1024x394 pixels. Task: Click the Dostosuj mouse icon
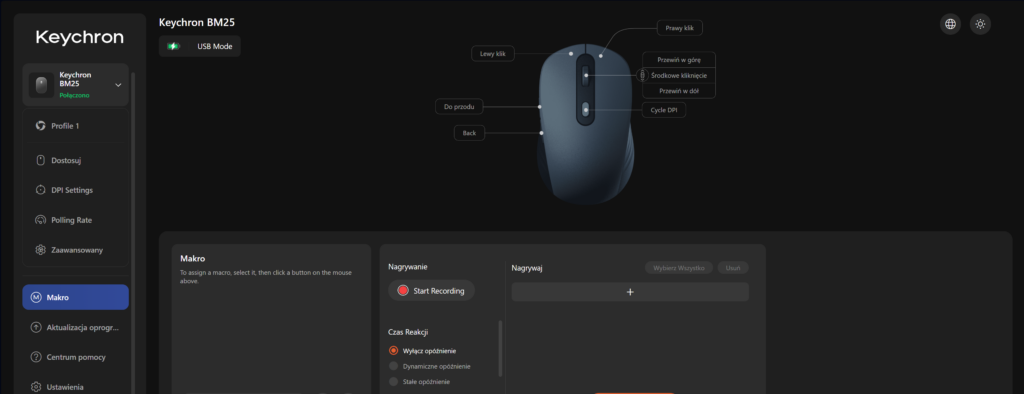[x=40, y=160]
